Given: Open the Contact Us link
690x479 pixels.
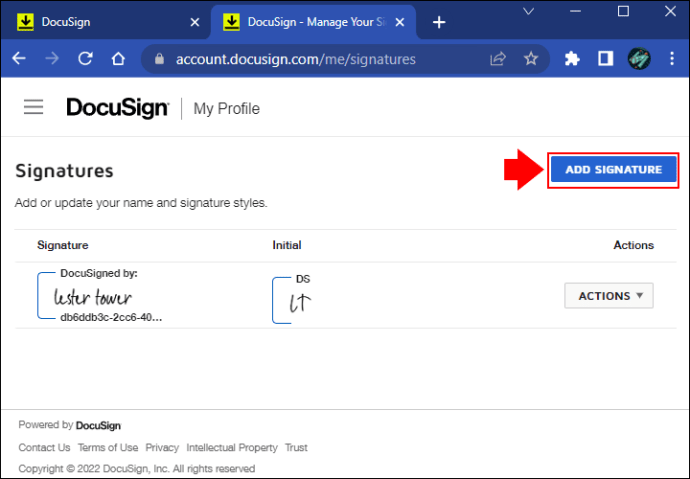Looking at the screenshot, I should coord(44,447).
